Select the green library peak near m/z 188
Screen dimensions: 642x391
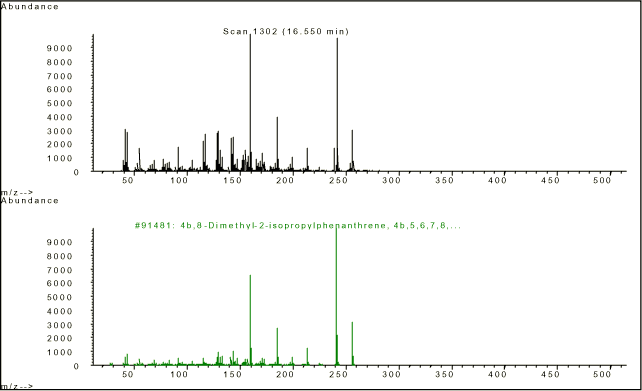(x=277, y=346)
